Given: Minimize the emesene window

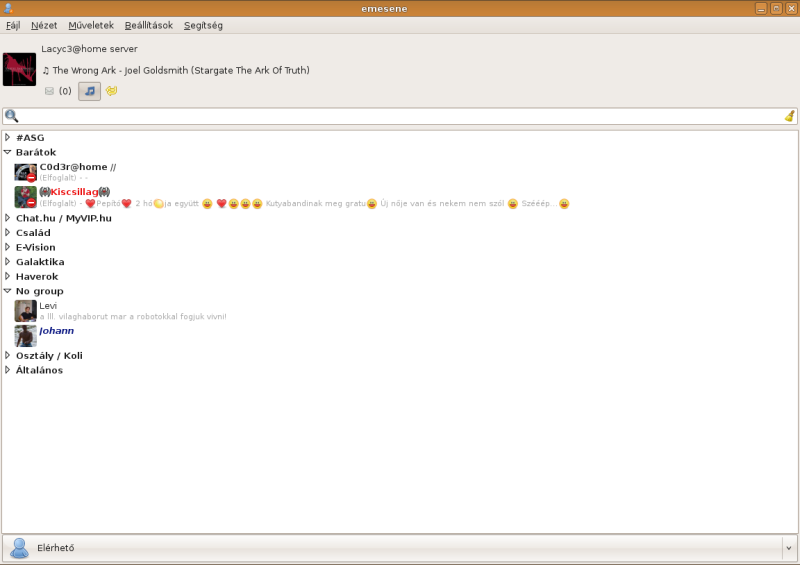Looking at the screenshot, I should coord(761,8).
